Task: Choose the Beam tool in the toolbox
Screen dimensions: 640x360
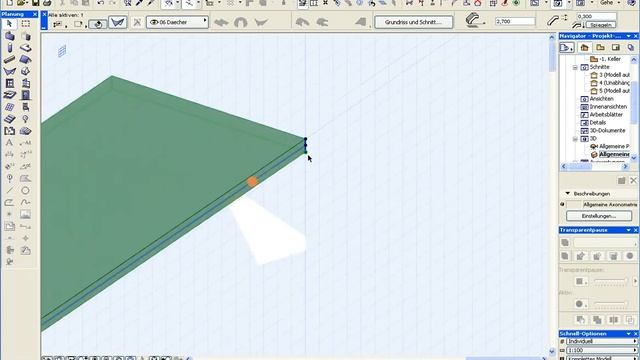Action: (x=9, y=60)
